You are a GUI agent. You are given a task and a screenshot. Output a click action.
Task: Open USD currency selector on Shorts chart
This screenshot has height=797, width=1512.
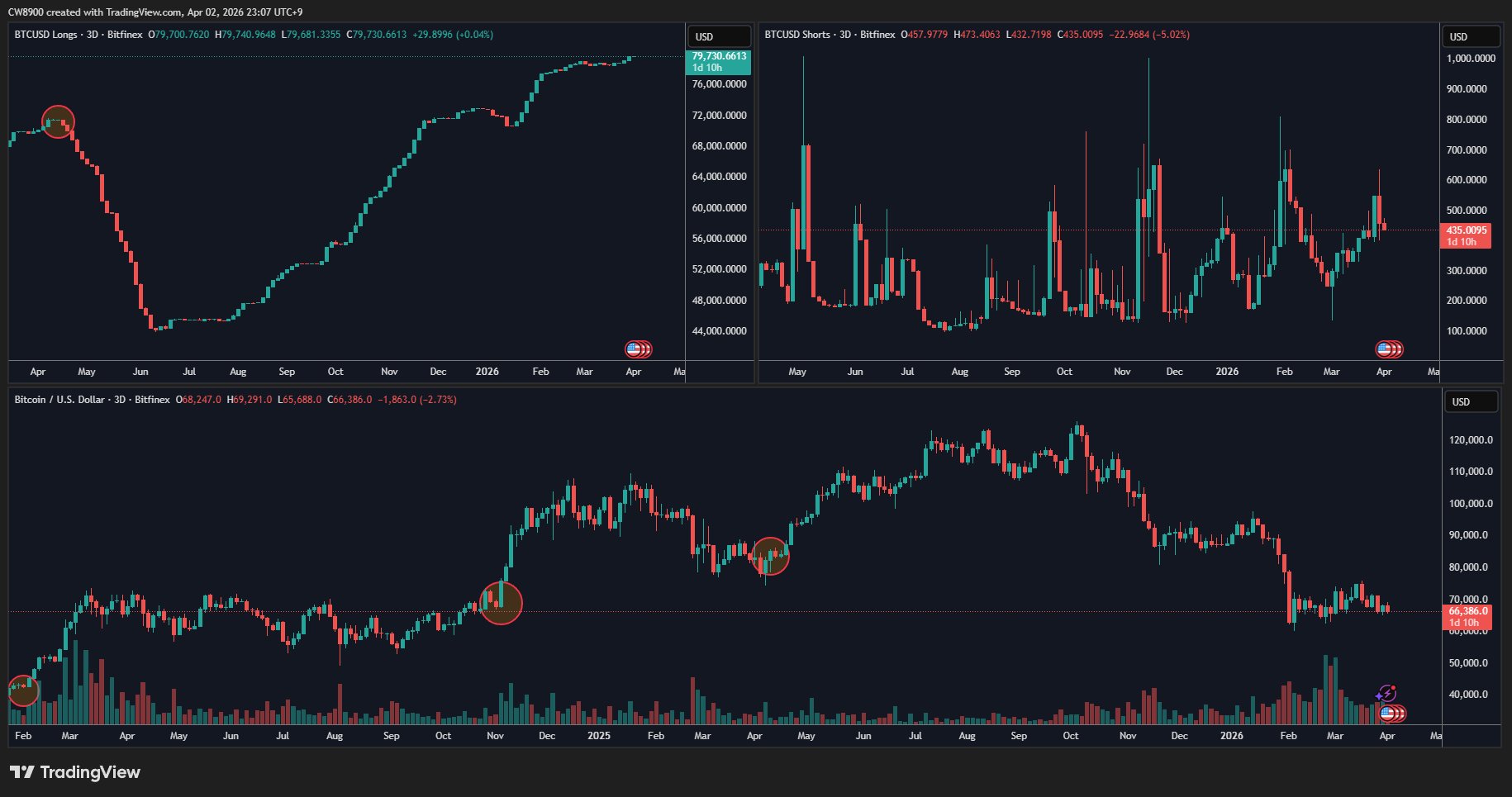1469,36
